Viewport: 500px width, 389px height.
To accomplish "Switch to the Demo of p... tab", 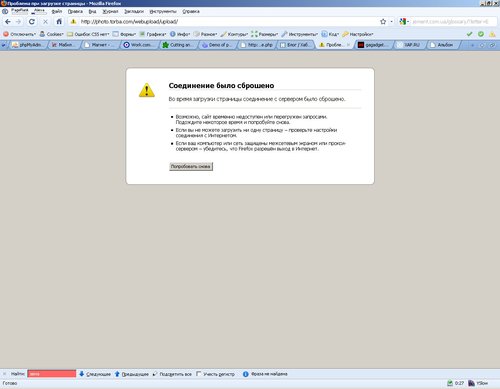I will click(217, 45).
